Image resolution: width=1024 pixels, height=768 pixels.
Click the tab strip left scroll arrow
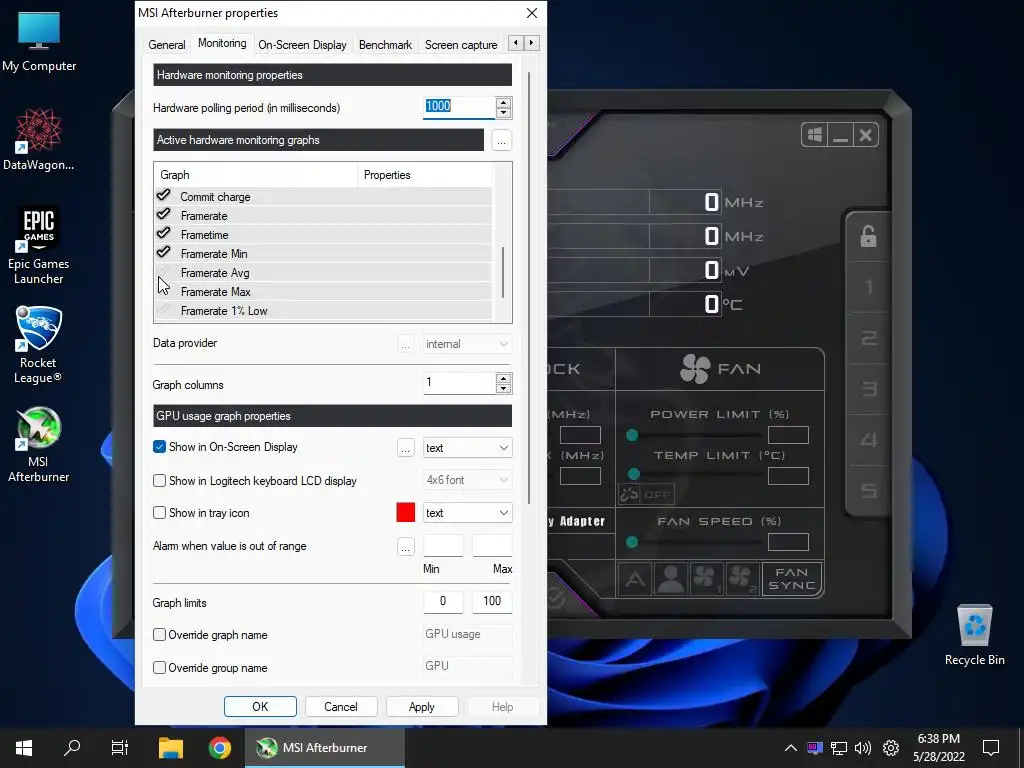(x=516, y=43)
